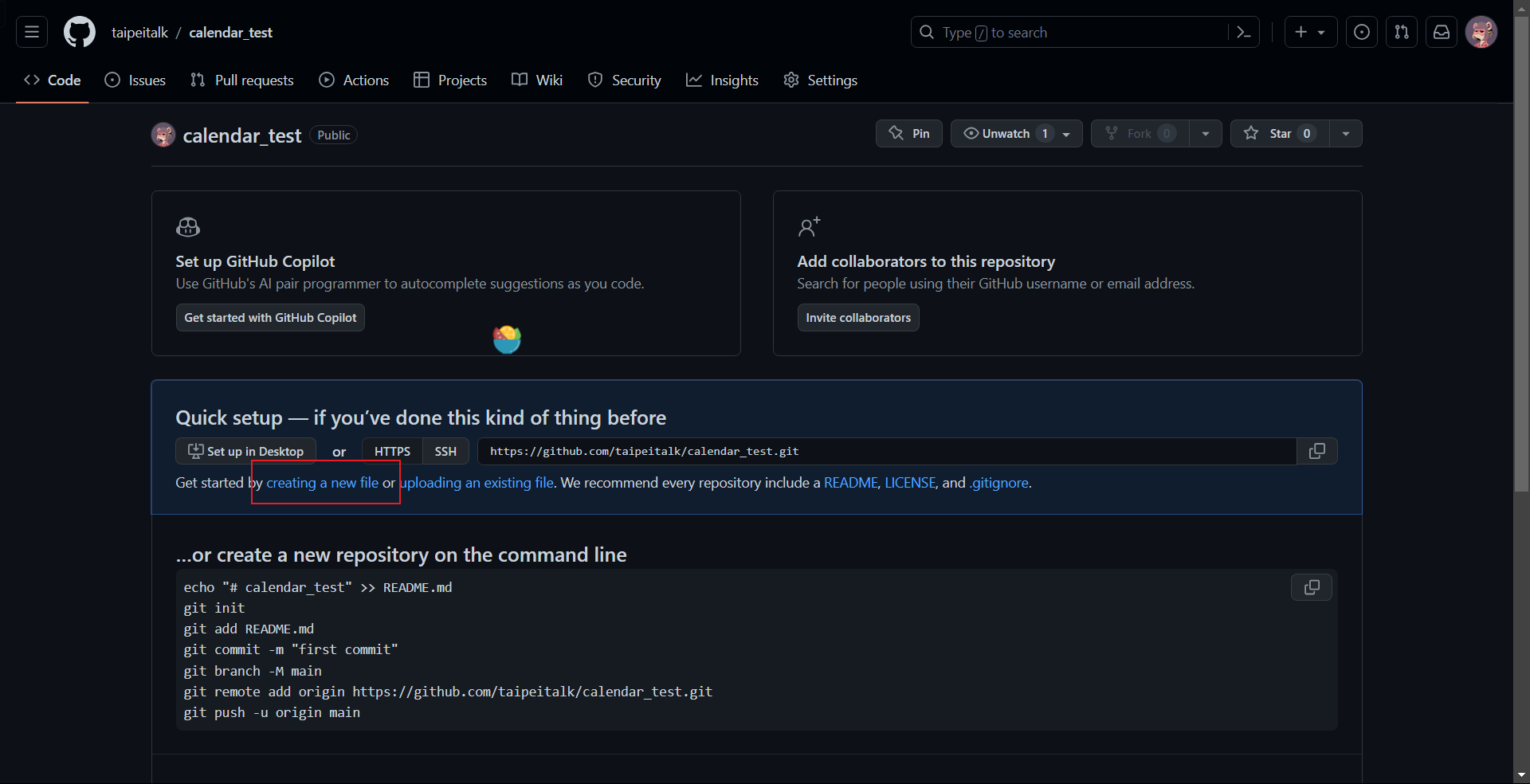This screenshot has width=1530, height=784.
Task: Copy the repository URL to clipboard
Action: [1317, 451]
